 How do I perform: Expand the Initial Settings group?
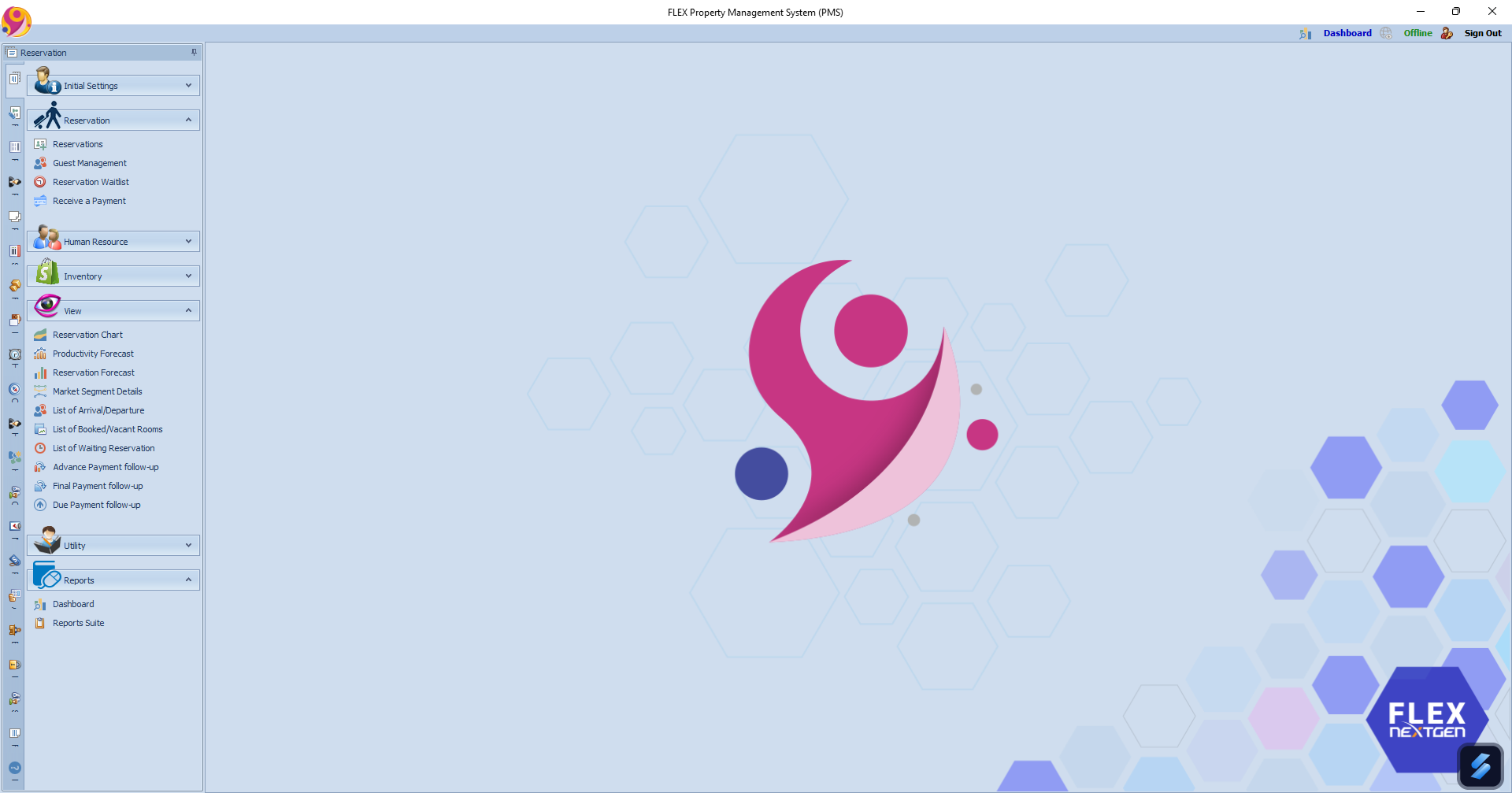[x=188, y=86]
